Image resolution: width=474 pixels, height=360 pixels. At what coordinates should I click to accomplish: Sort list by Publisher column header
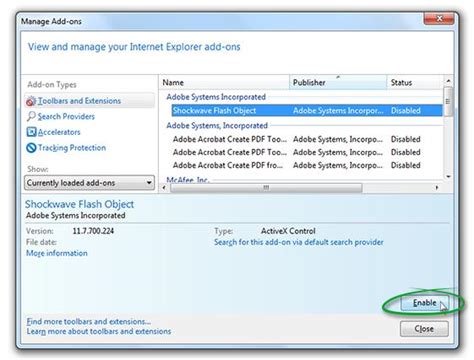(x=338, y=82)
